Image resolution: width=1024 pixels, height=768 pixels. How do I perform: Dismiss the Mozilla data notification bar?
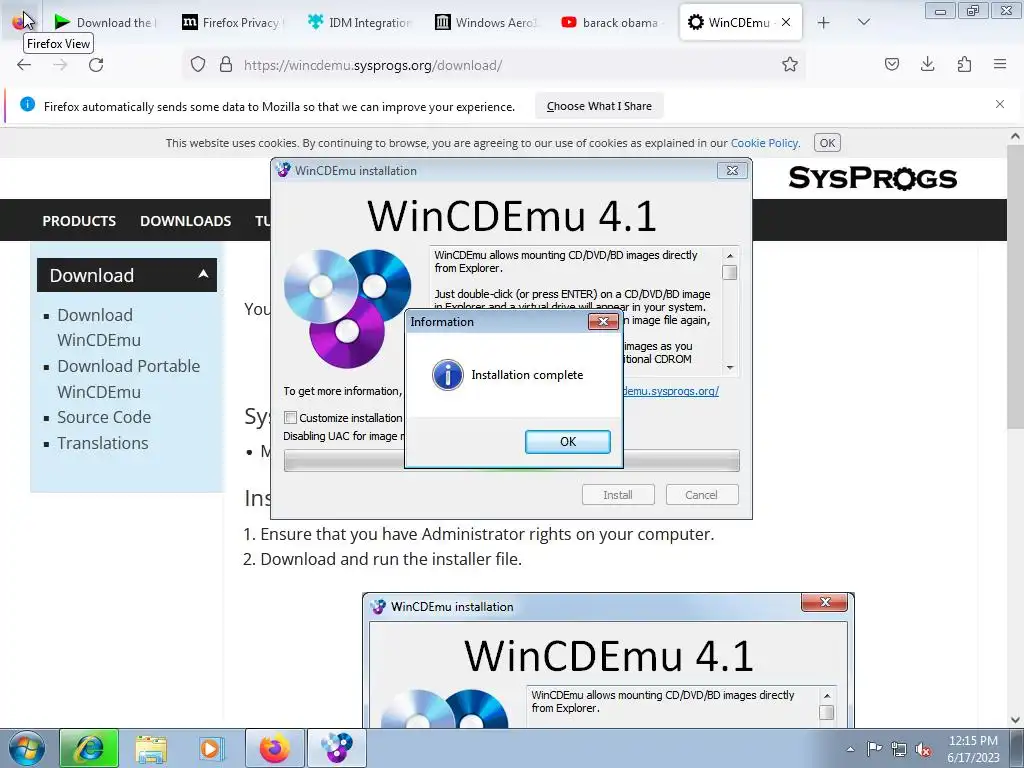(1000, 104)
